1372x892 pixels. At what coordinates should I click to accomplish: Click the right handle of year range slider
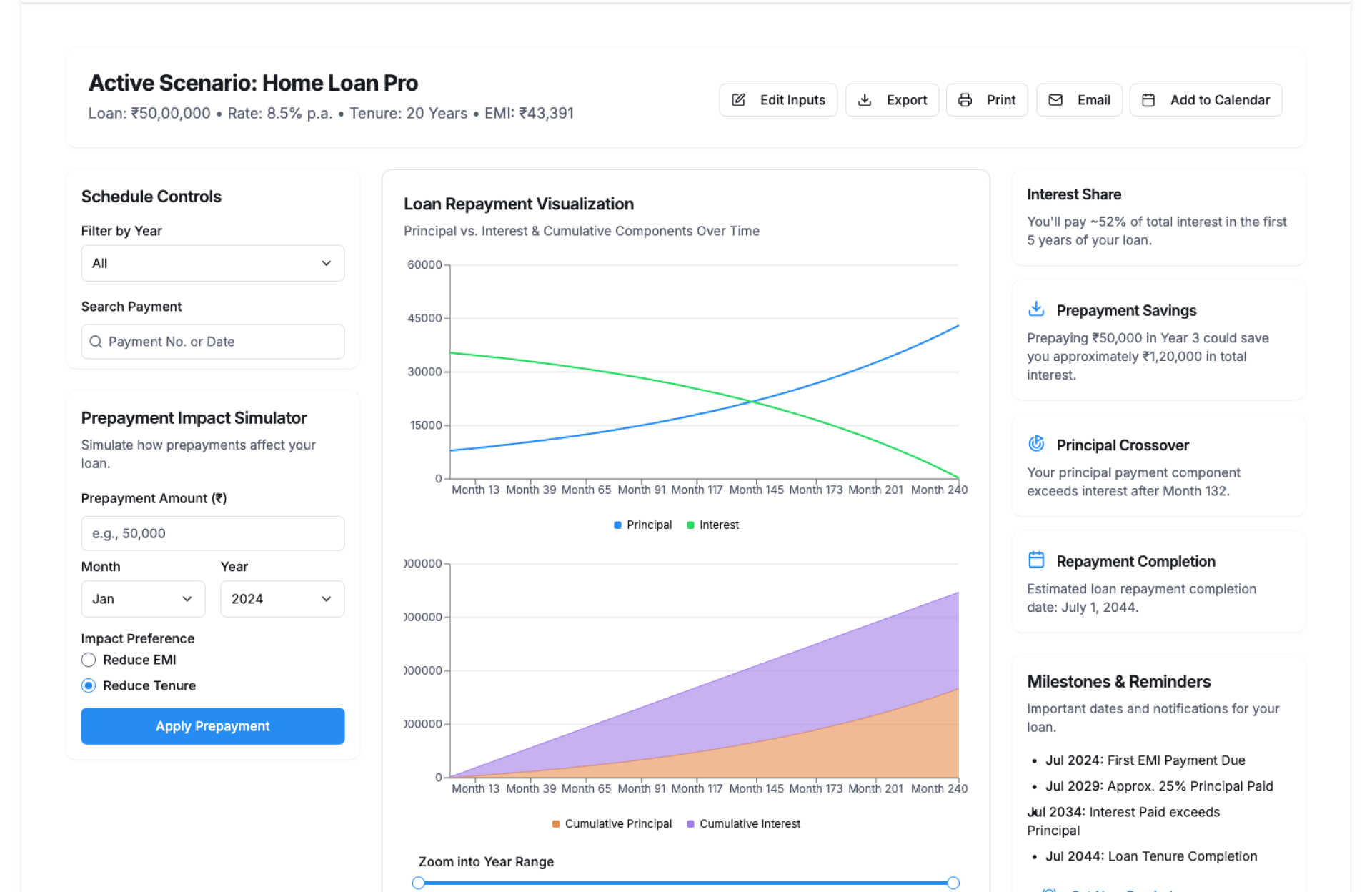tap(953, 883)
